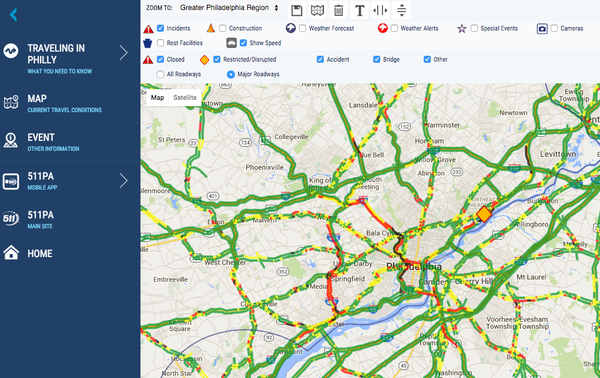Click the Lansdale label on the map

[x=363, y=105]
